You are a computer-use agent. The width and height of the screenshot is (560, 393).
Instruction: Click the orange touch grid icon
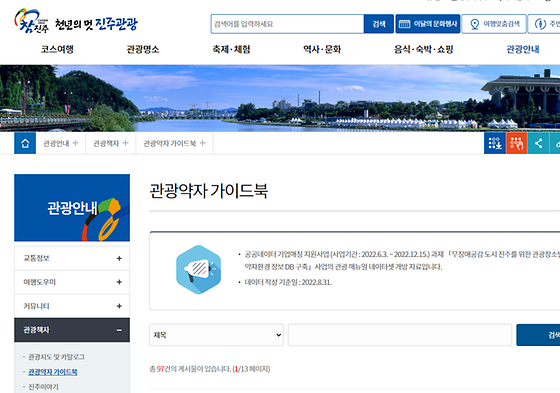pyautogui.click(x=516, y=143)
